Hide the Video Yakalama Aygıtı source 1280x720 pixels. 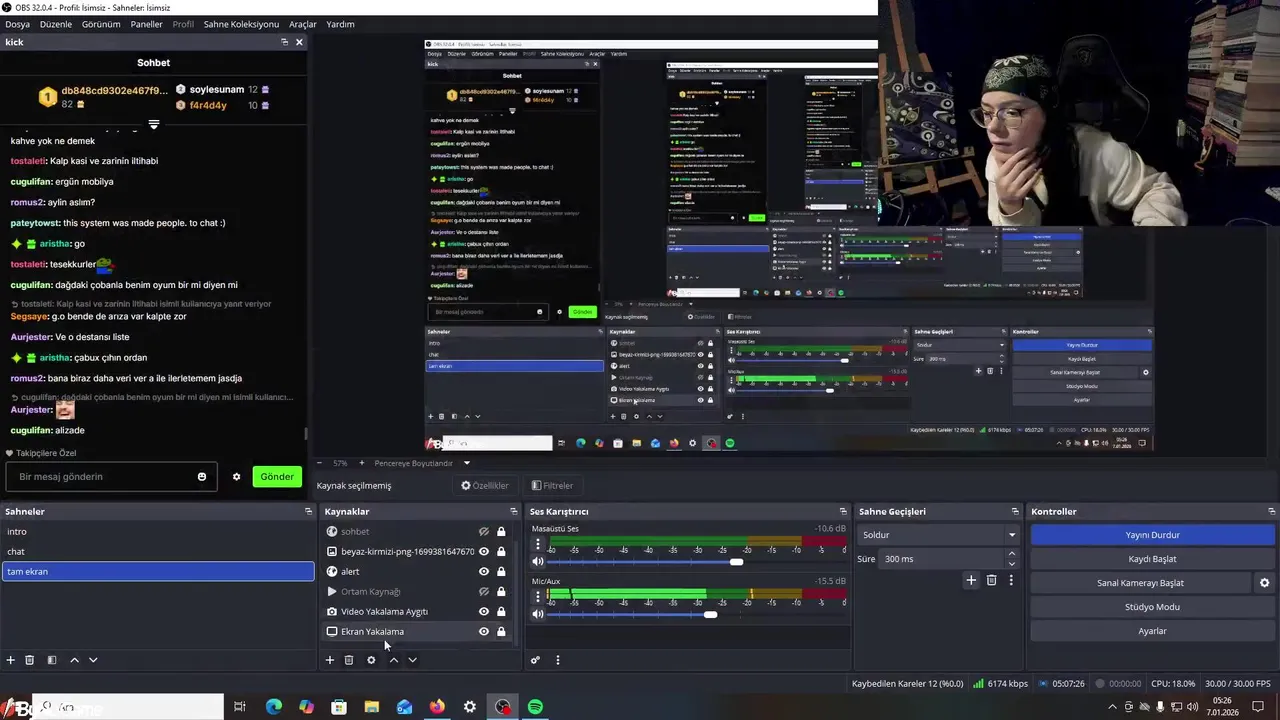pos(484,611)
